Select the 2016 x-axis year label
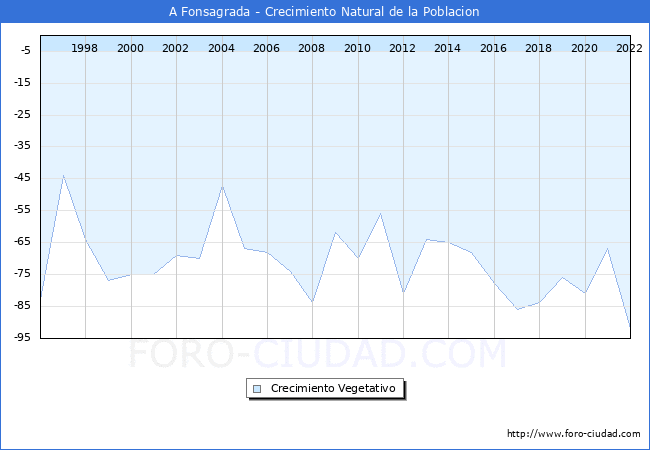The image size is (650, 450). (493, 48)
